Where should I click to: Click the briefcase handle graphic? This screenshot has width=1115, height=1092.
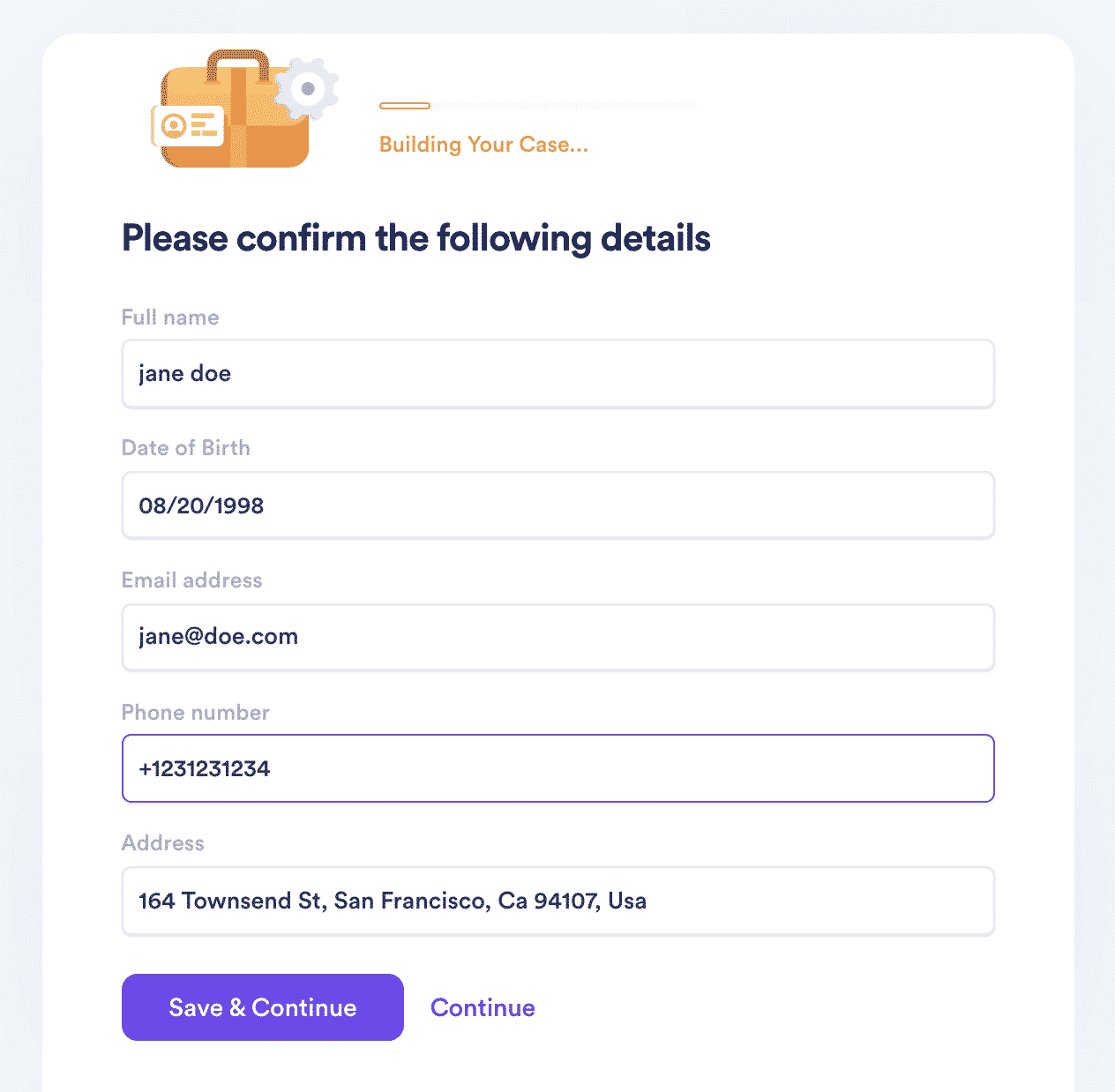[x=237, y=63]
